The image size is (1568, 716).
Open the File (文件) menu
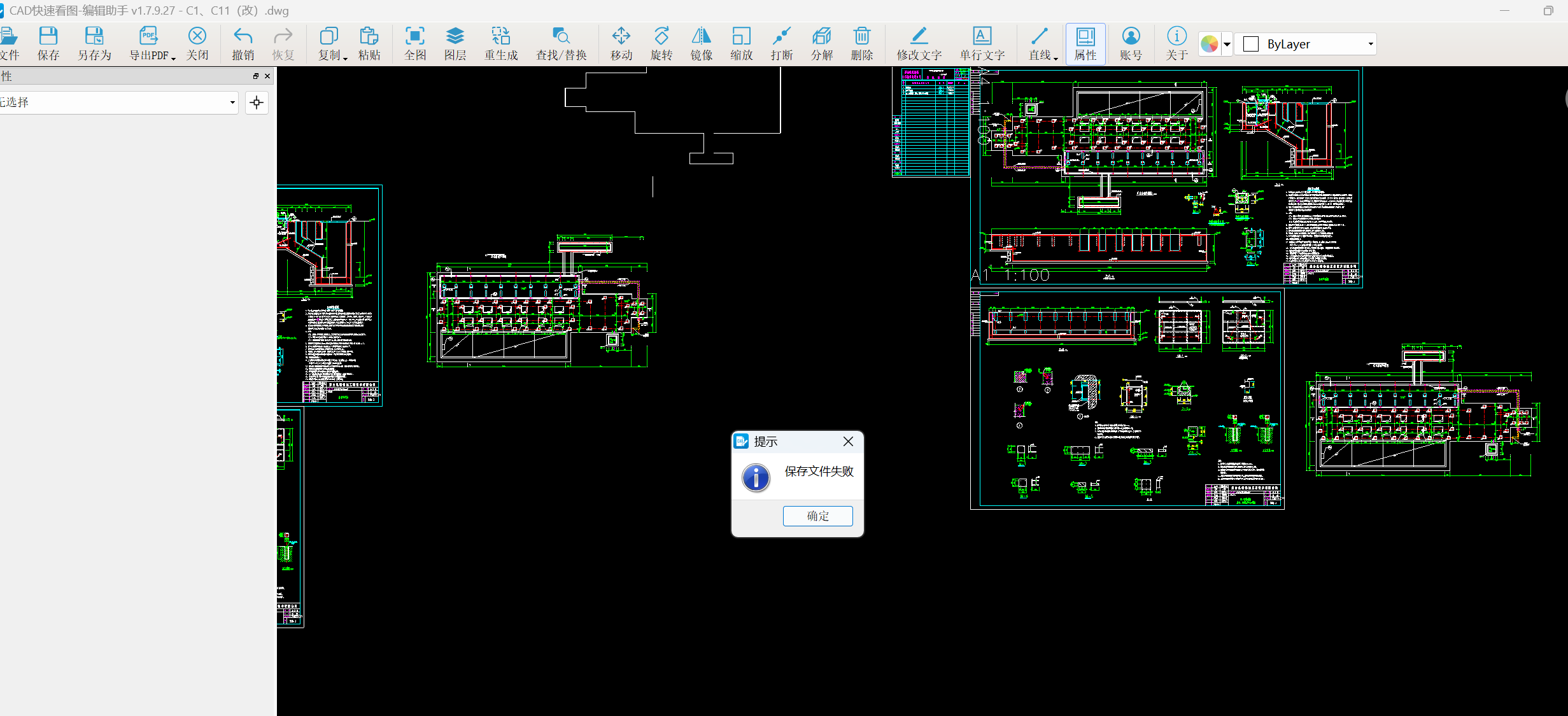point(9,43)
